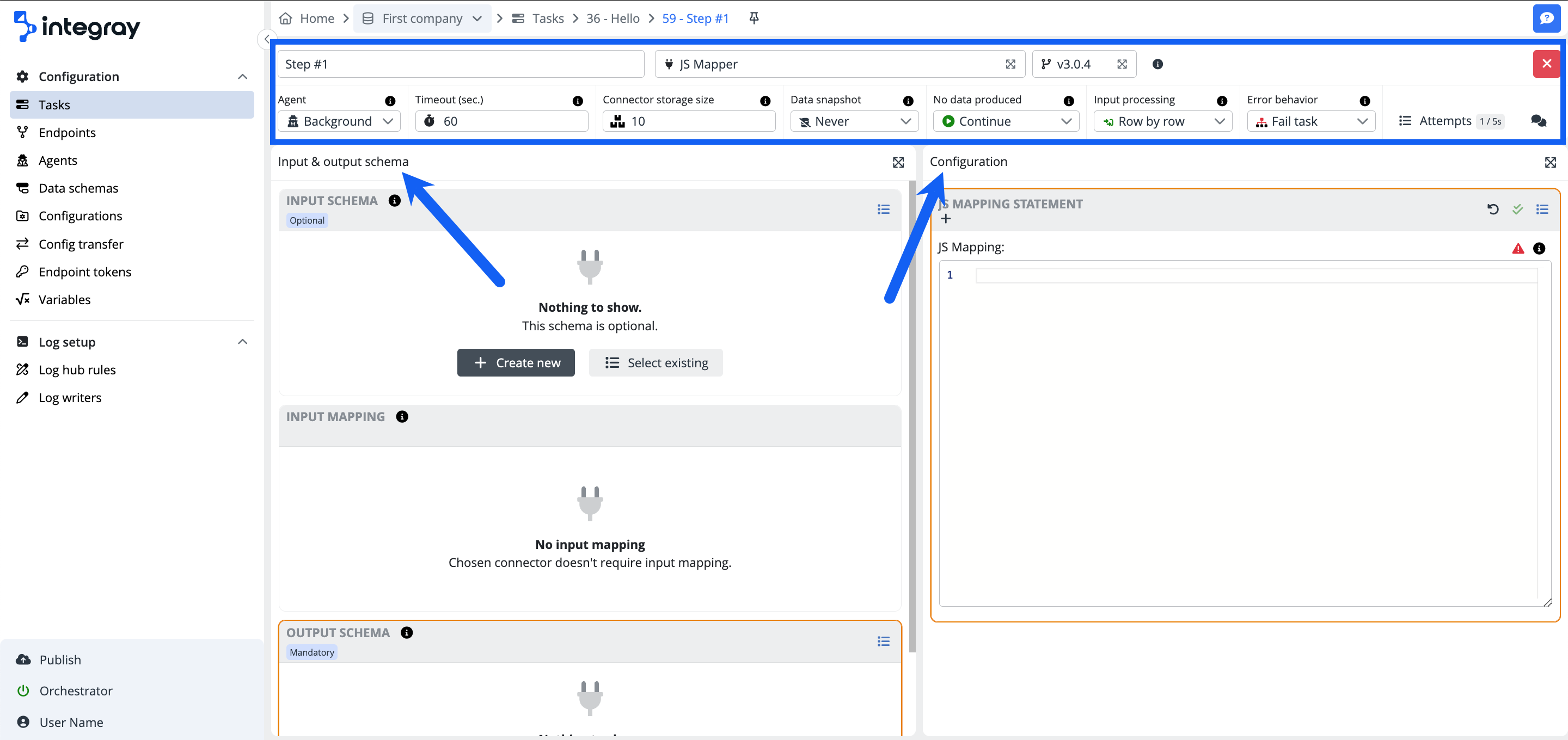Image resolution: width=1568 pixels, height=740 pixels.
Task: Validate JS mapping using double-checkmark icon
Action: pyautogui.click(x=1517, y=209)
